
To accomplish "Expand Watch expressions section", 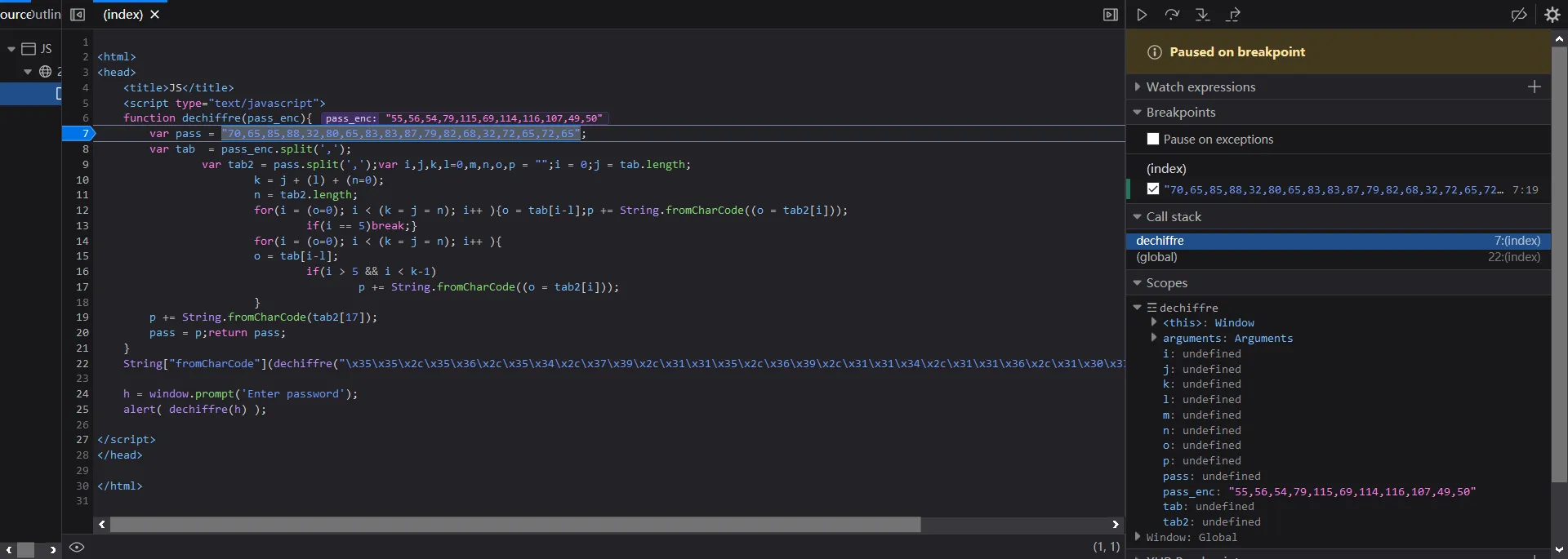I will [1138, 87].
